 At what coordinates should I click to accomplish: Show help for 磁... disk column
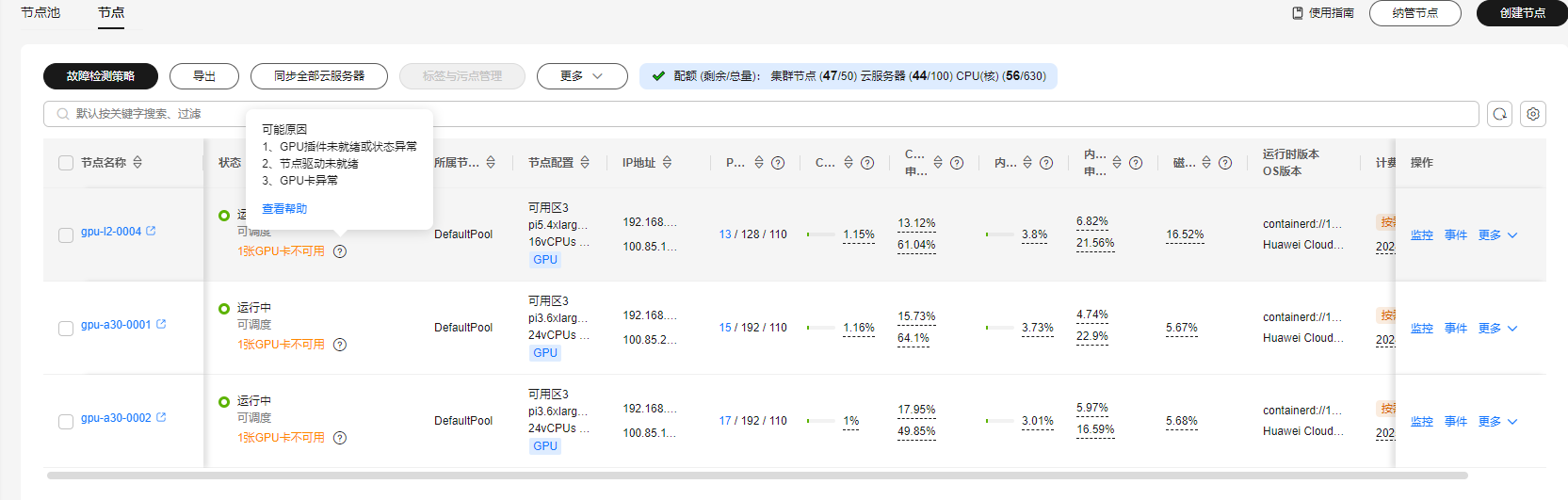click(x=1225, y=163)
